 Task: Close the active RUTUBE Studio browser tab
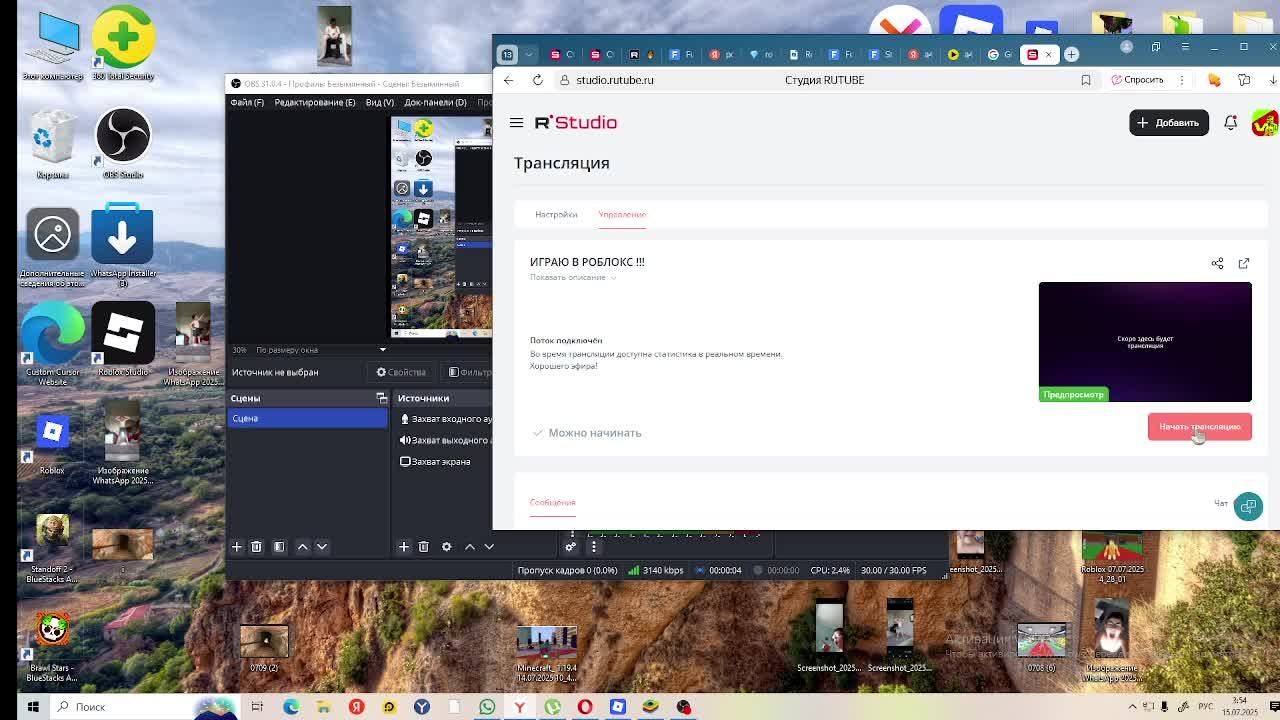1048,54
